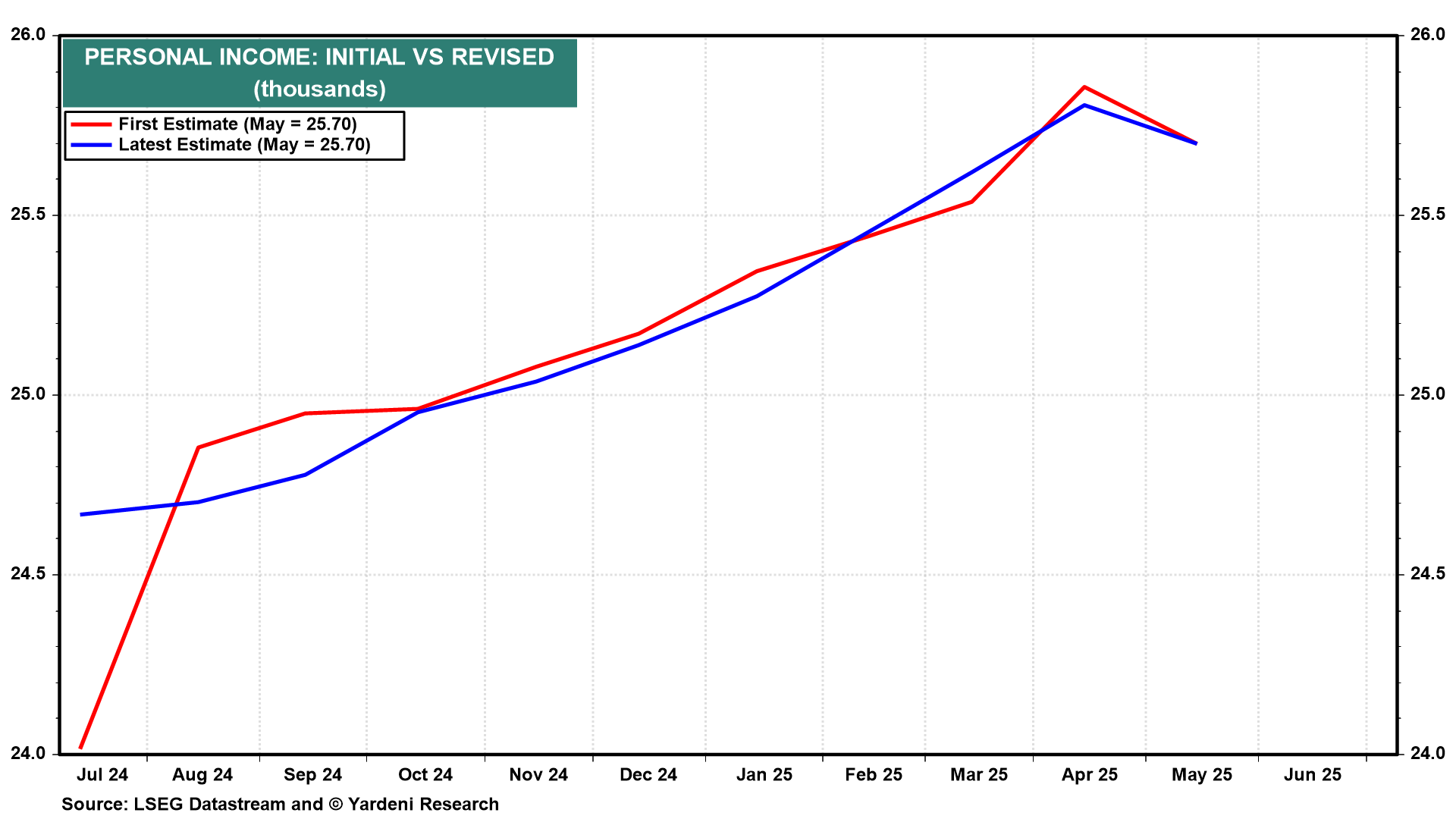
Task: Click the Aug 24 axis label
Action: click(202, 775)
